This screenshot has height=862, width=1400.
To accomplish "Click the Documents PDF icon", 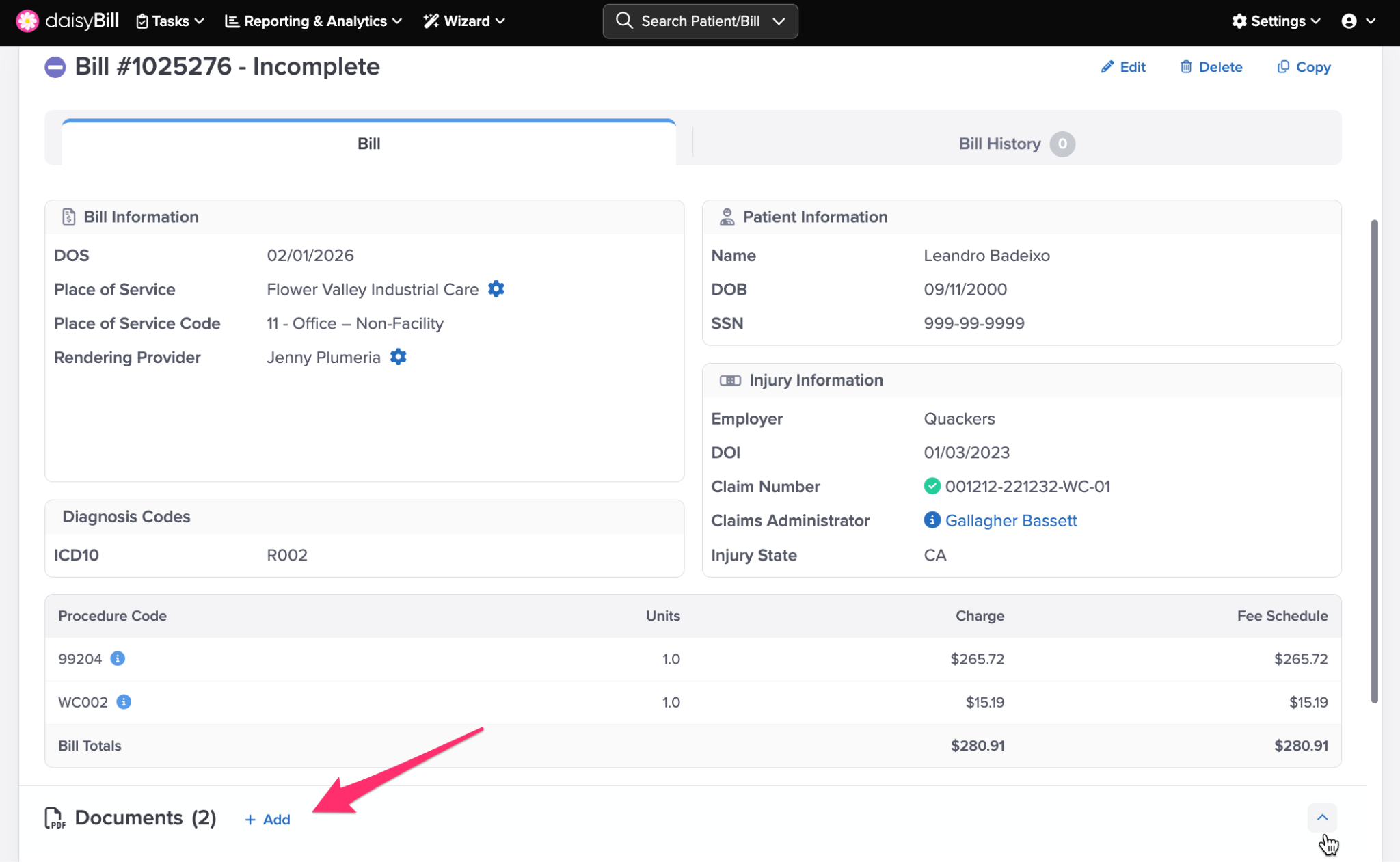I will click(x=55, y=818).
